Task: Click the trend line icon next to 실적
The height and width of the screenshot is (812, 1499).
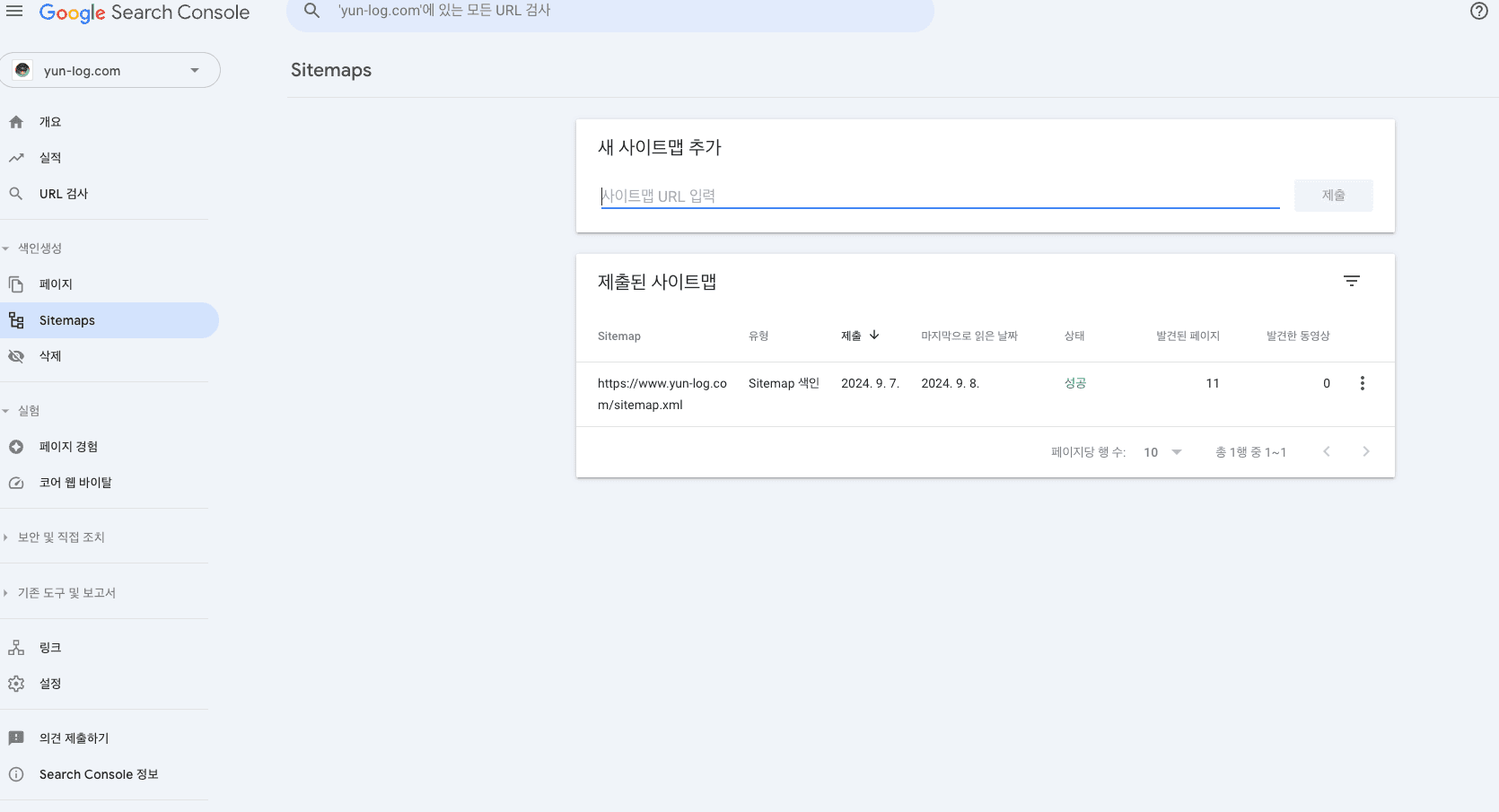Action: 16,158
